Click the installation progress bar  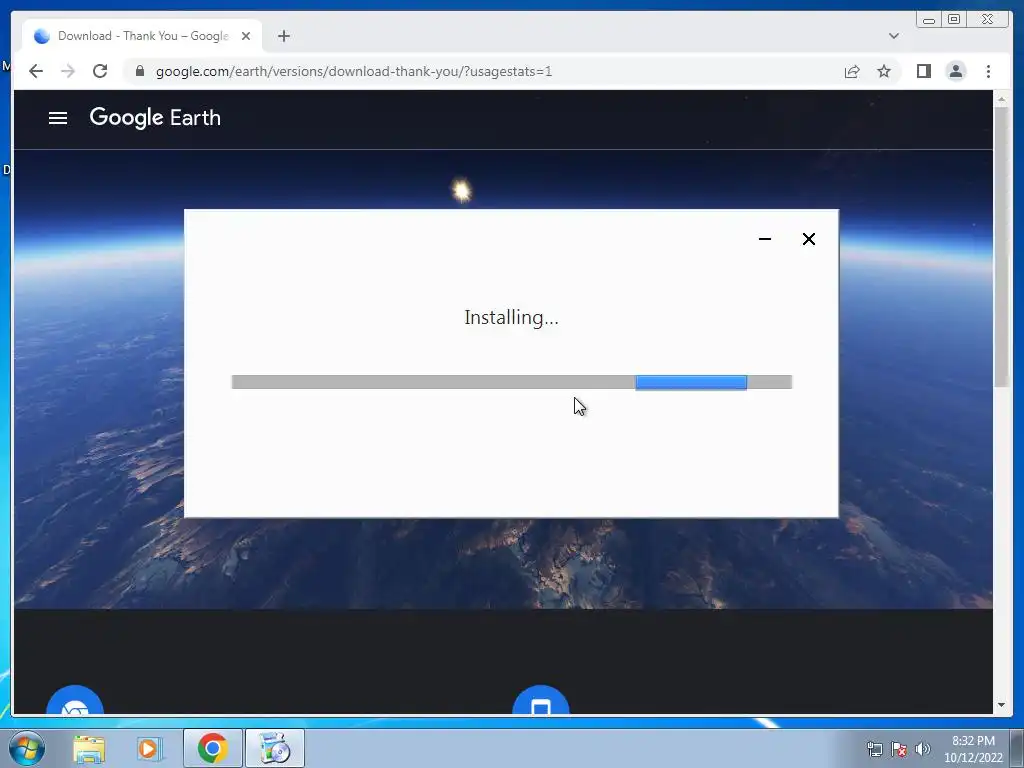click(511, 382)
